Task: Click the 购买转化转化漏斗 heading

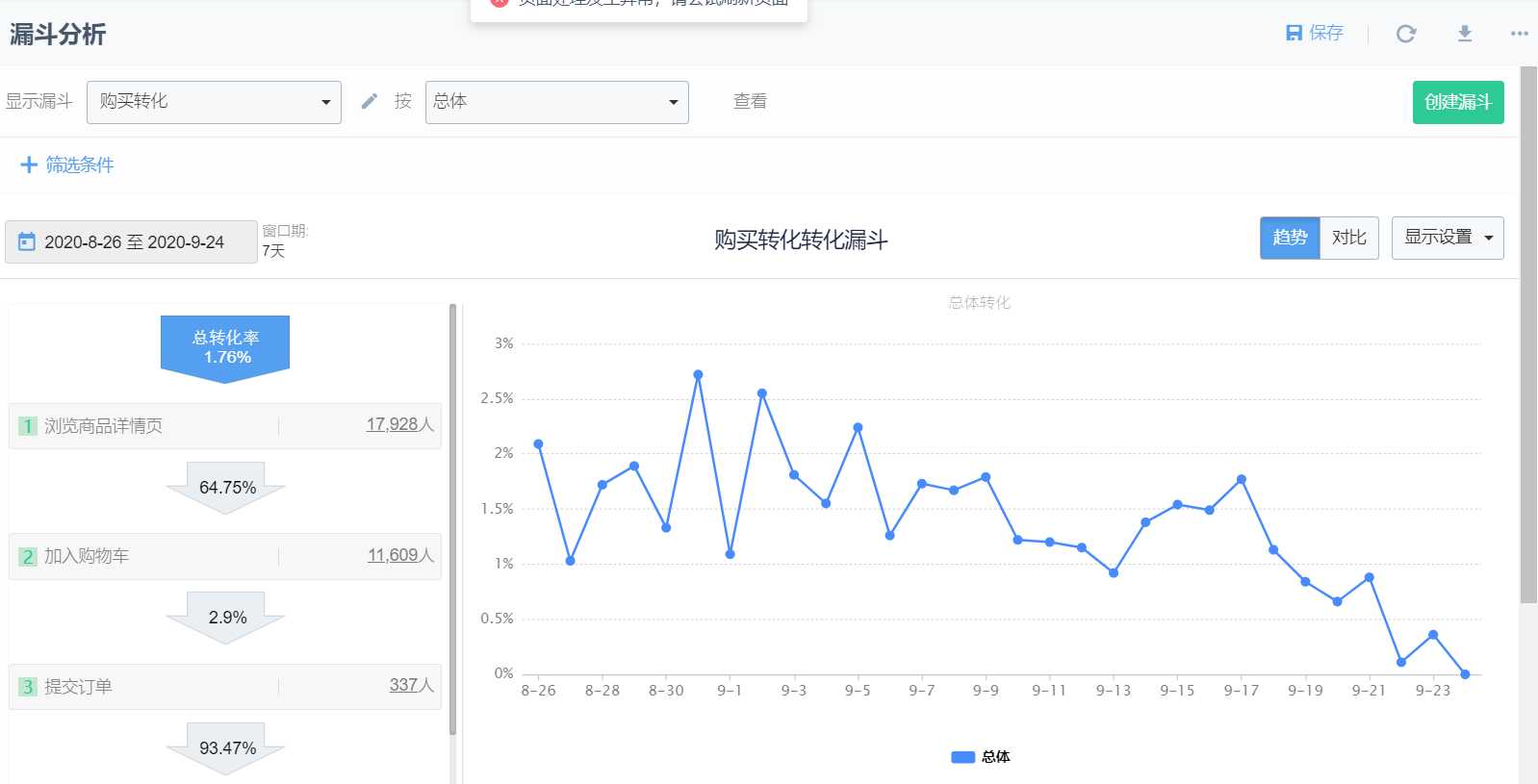Action: point(801,240)
